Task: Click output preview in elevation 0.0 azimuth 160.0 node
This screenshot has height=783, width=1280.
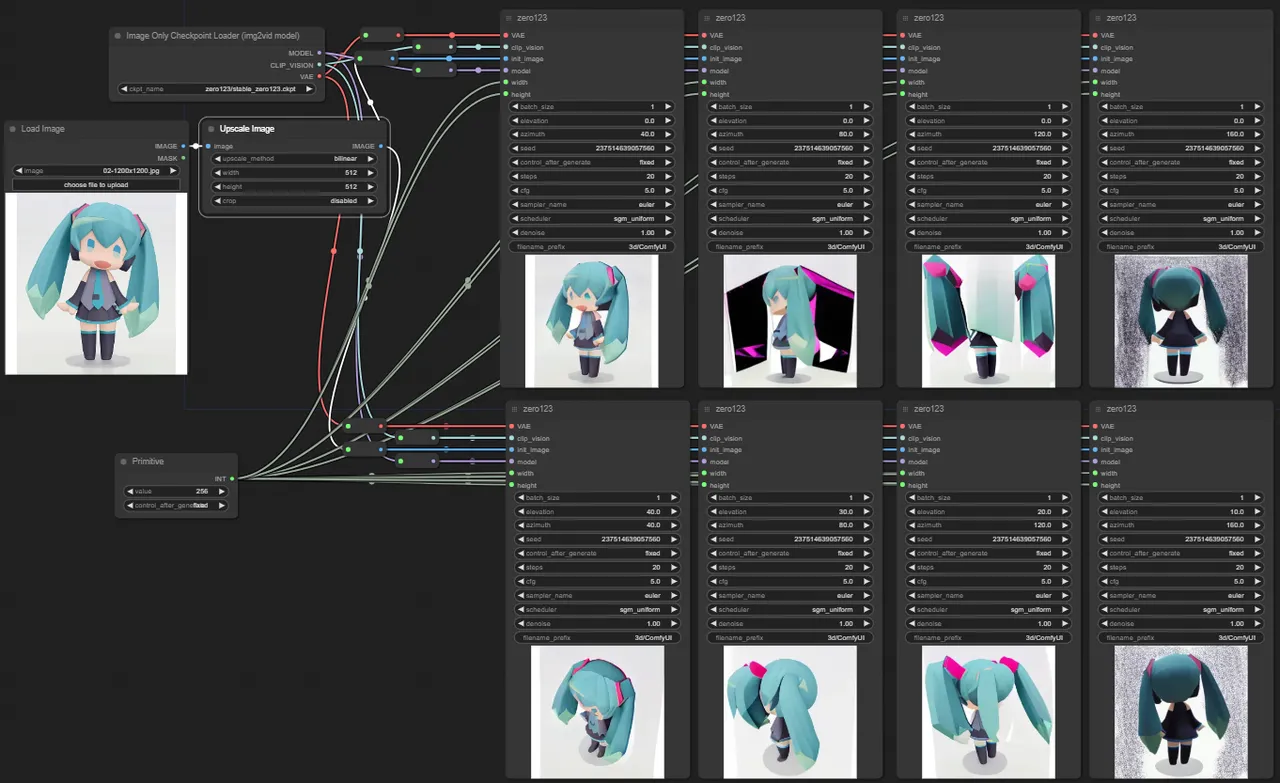Action: click(x=1180, y=321)
